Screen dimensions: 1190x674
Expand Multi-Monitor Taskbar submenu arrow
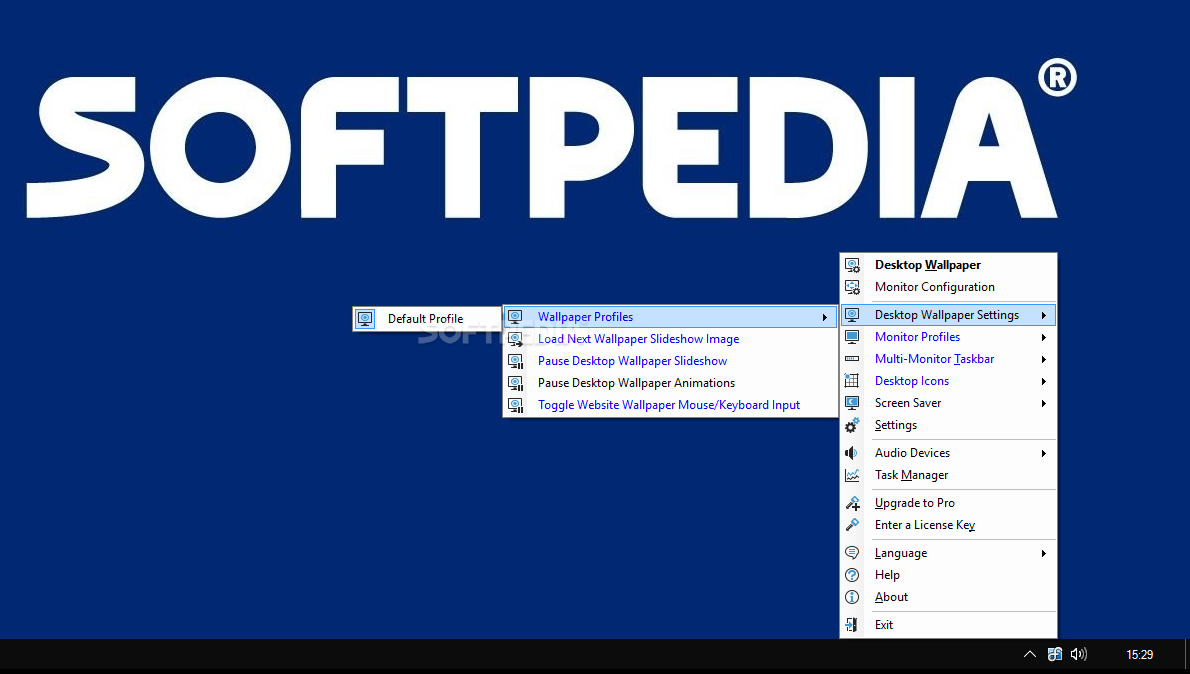[x=1044, y=360]
